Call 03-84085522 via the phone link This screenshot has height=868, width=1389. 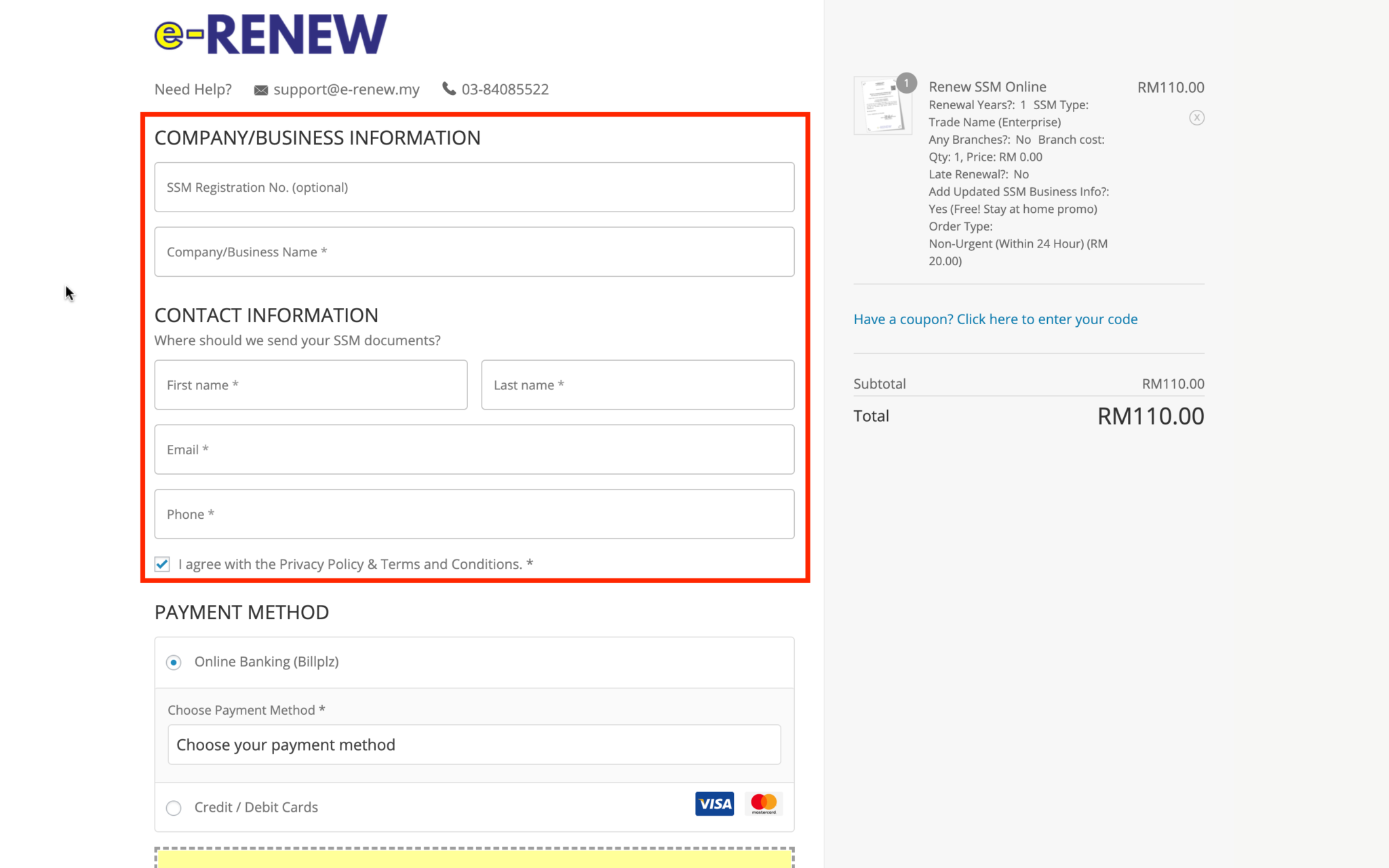pos(505,89)
